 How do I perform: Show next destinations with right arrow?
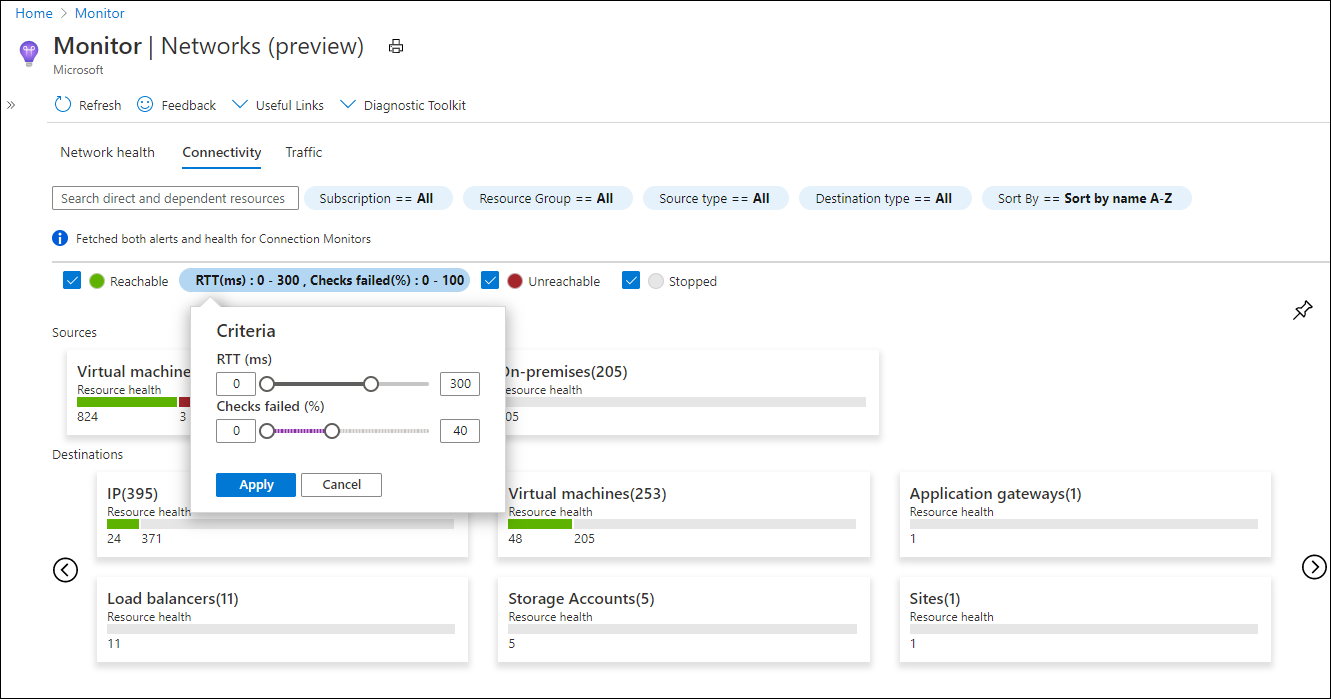click(1314, 567)
